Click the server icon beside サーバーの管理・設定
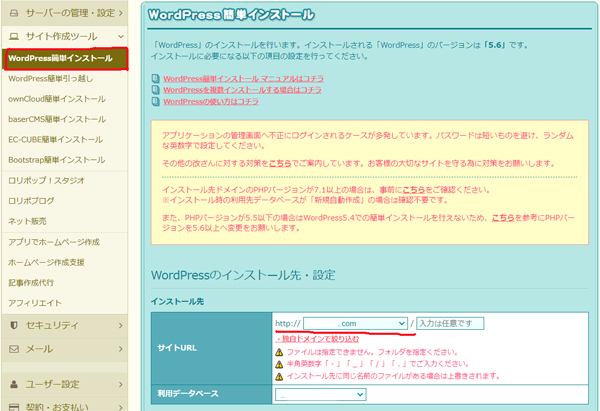Image resolution: width=600 pixels, height=411 pixels. pos(14,13)
